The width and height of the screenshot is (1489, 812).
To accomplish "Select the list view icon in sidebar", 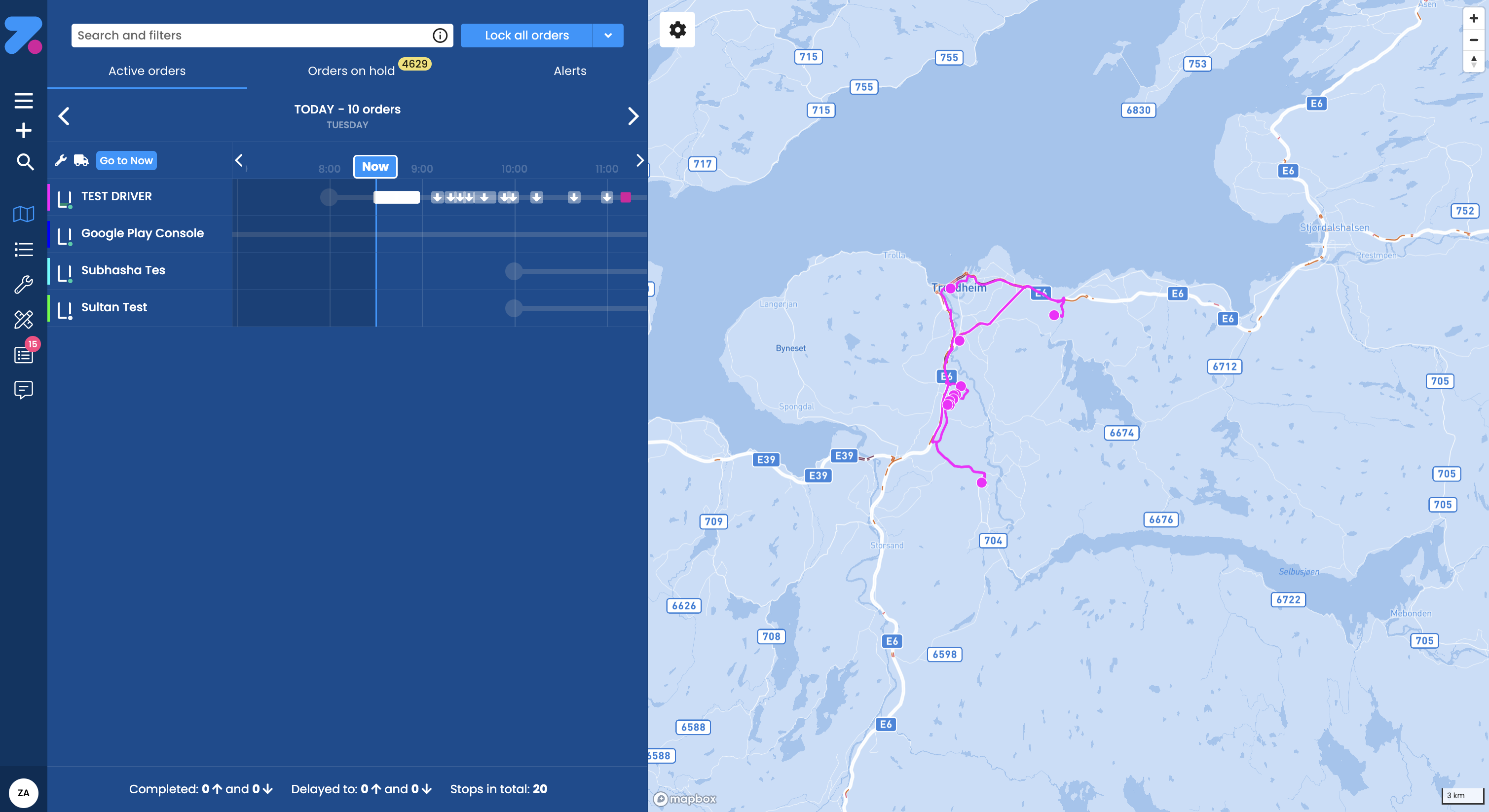I will point(24,249).
